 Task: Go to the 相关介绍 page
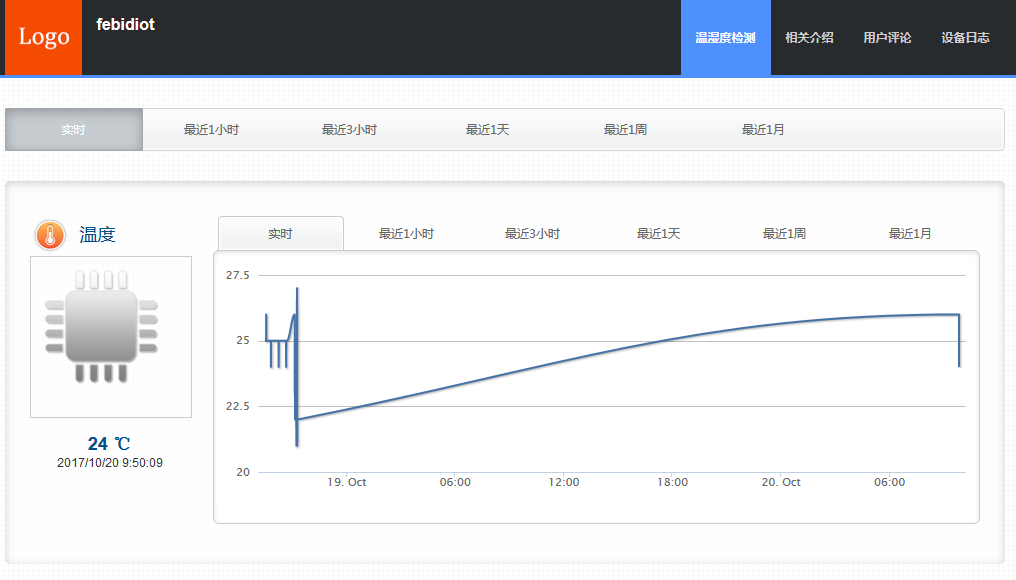[x=809, y=38]
